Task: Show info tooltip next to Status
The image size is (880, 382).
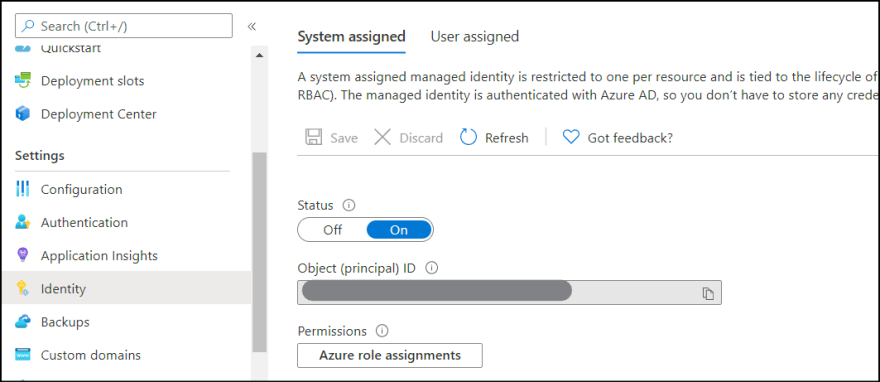Action: tap(349, 205)
